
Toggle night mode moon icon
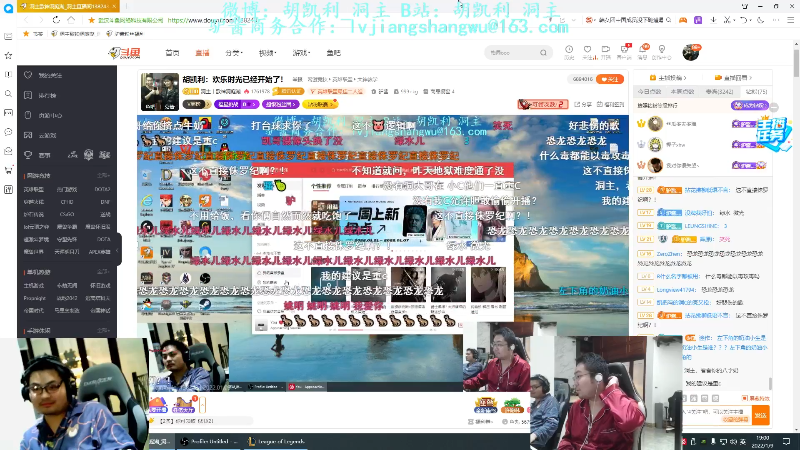pos(760,20)
